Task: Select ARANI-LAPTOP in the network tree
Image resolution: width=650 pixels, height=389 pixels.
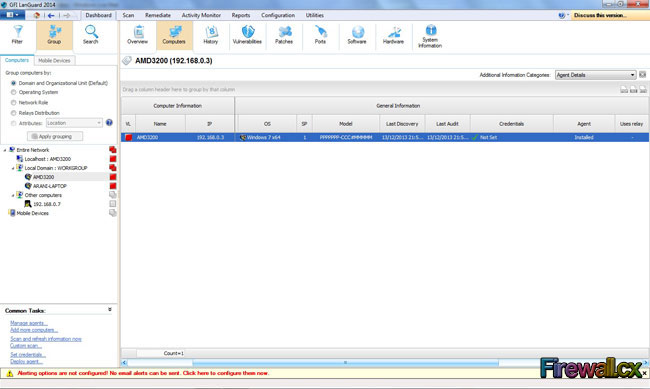Action: [x=49, y=186]
